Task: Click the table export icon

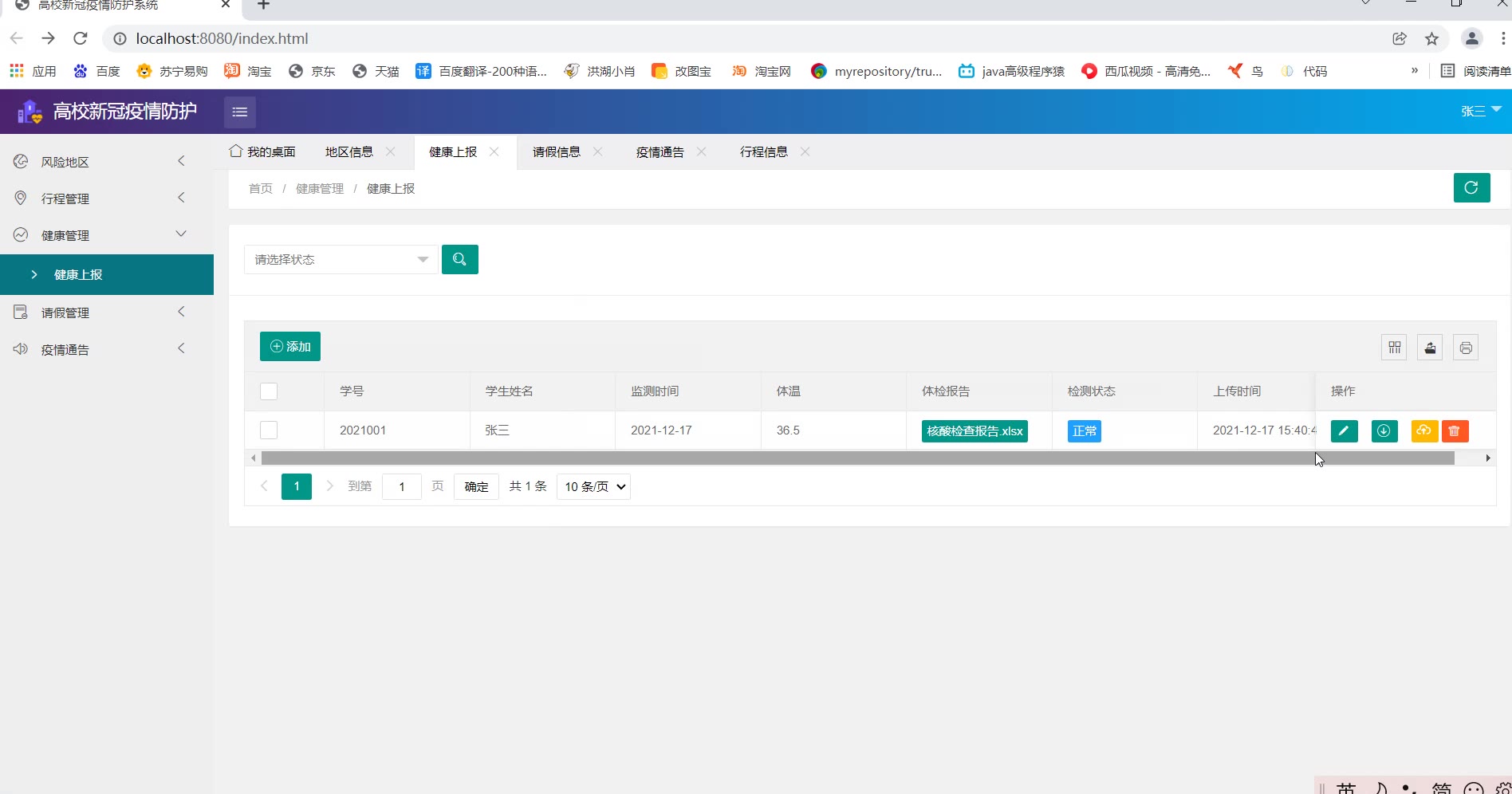Action: click(x=1430, y=348)
